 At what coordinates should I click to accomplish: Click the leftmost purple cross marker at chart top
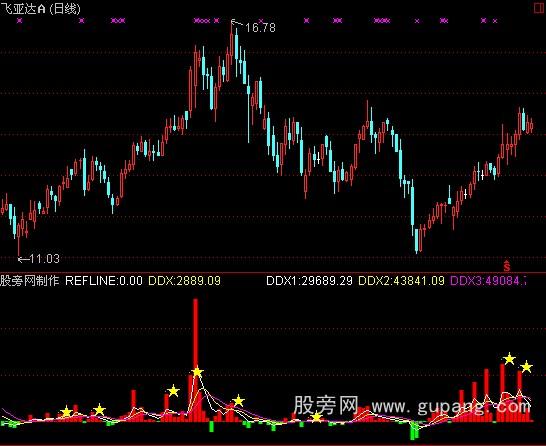pyautogui.click(x=20, y=21)
